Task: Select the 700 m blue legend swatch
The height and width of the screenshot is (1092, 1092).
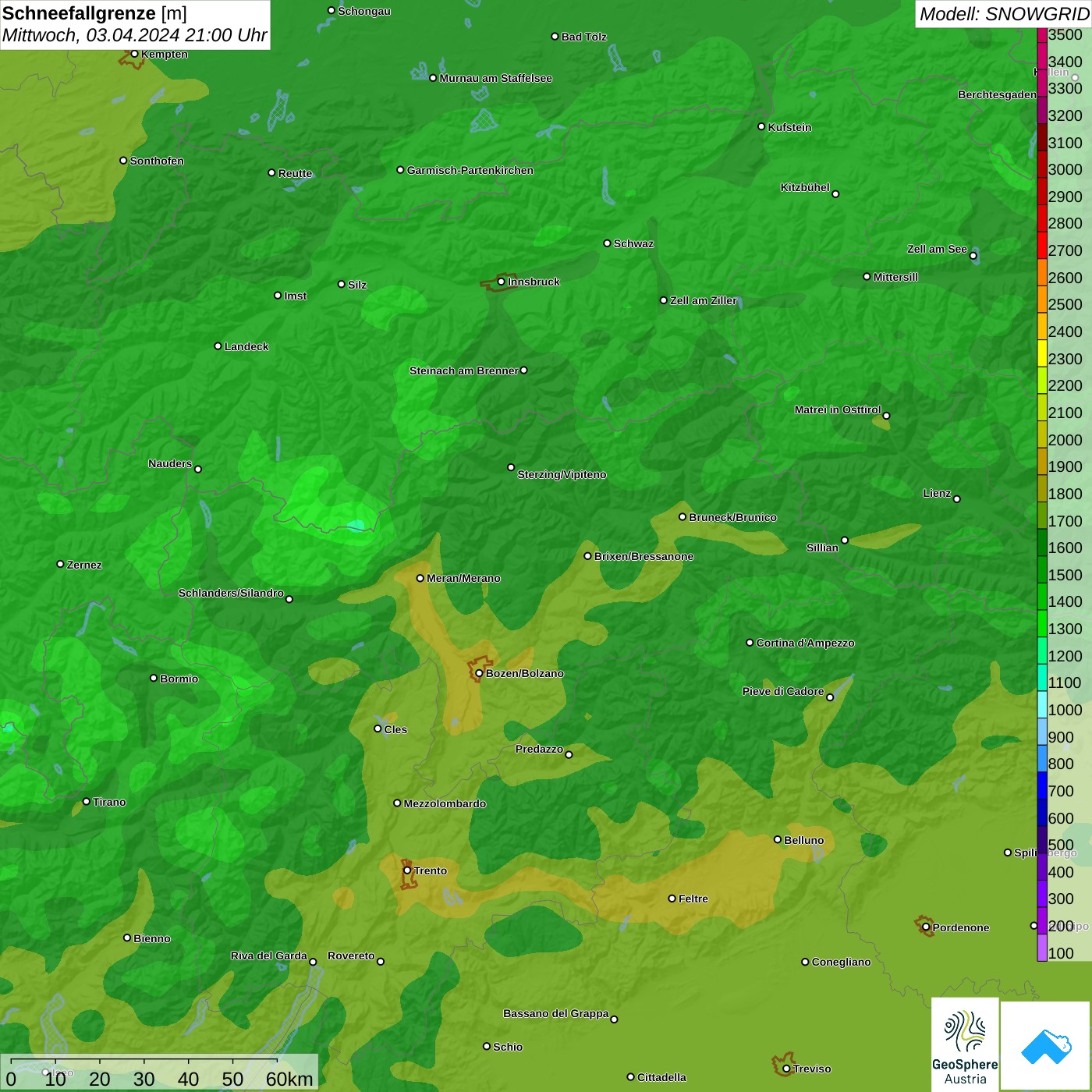Action: 1041,785
